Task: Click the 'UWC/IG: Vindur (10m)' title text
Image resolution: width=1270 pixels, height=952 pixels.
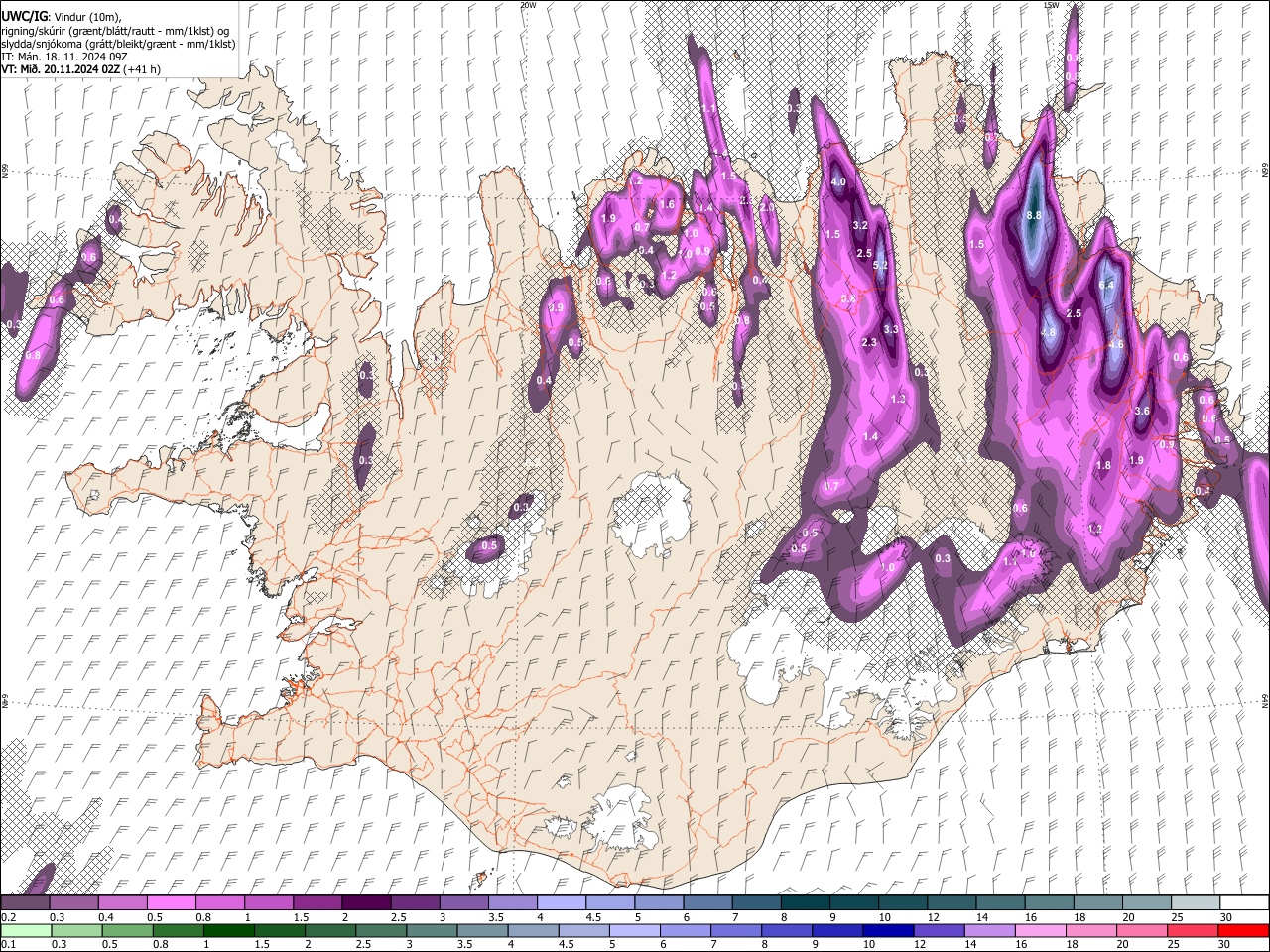Action: 61,17
